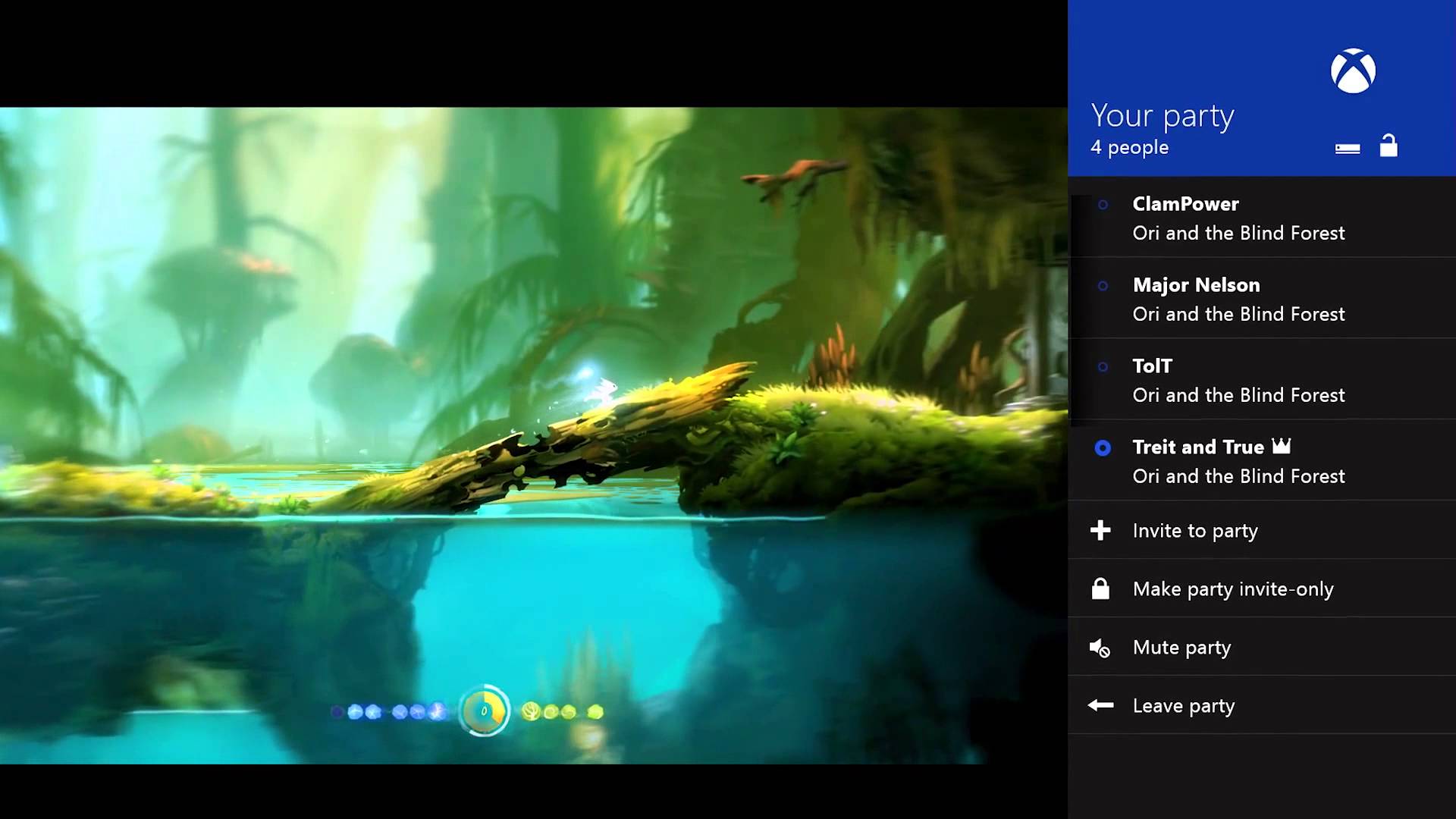This screenshot has height=819, width=1456.
Task: Click the open padlock icon in the party header
Action: click(x=1389, y=145)
